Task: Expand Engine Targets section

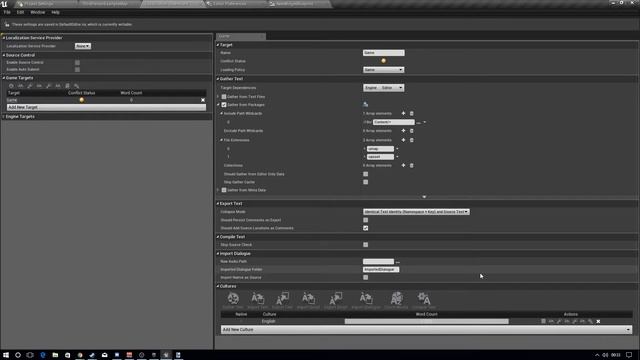Action: point(4,117)
